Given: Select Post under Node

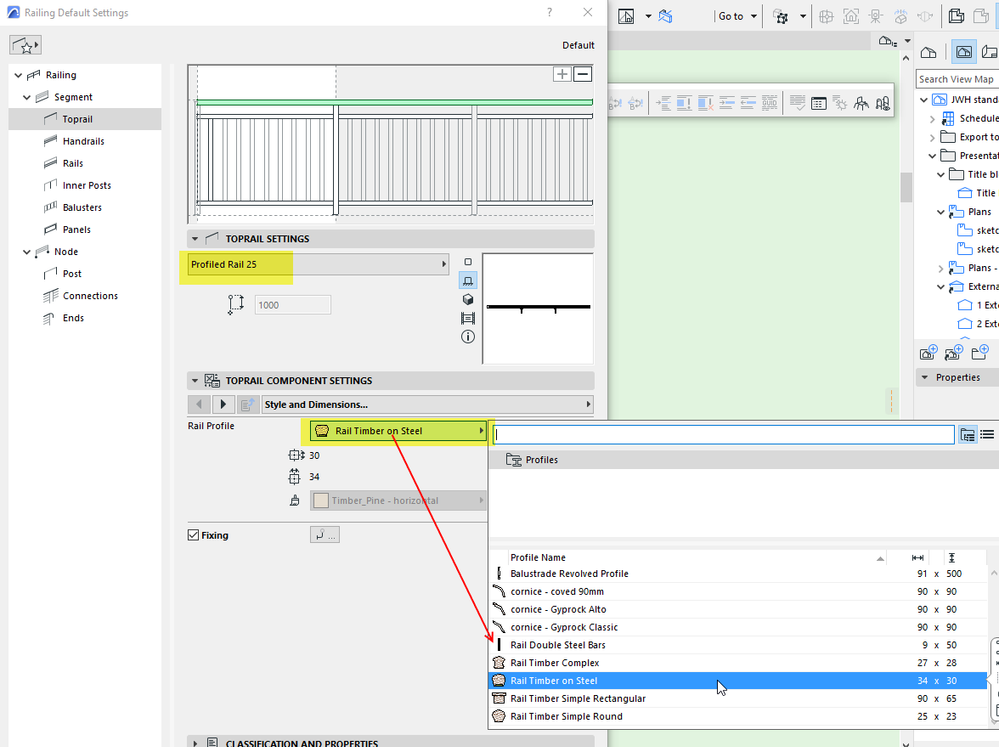Looking at the screenshot, I should [72, 274].
